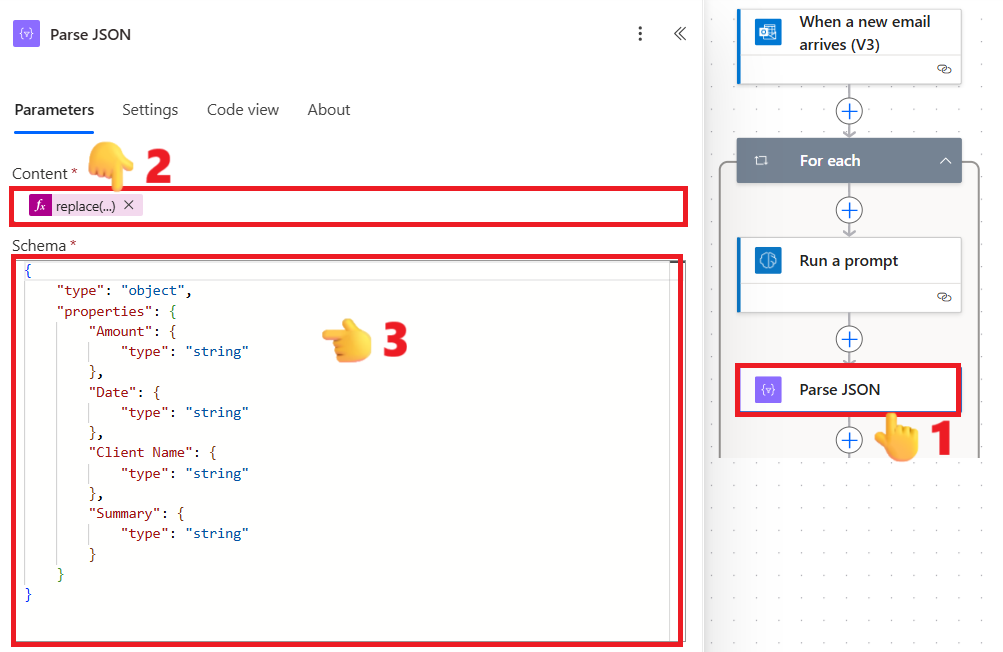Viewport: 1003px width, 652px height.
Task: Click the Outlook icon on email trigger
Action: (768, 32)
